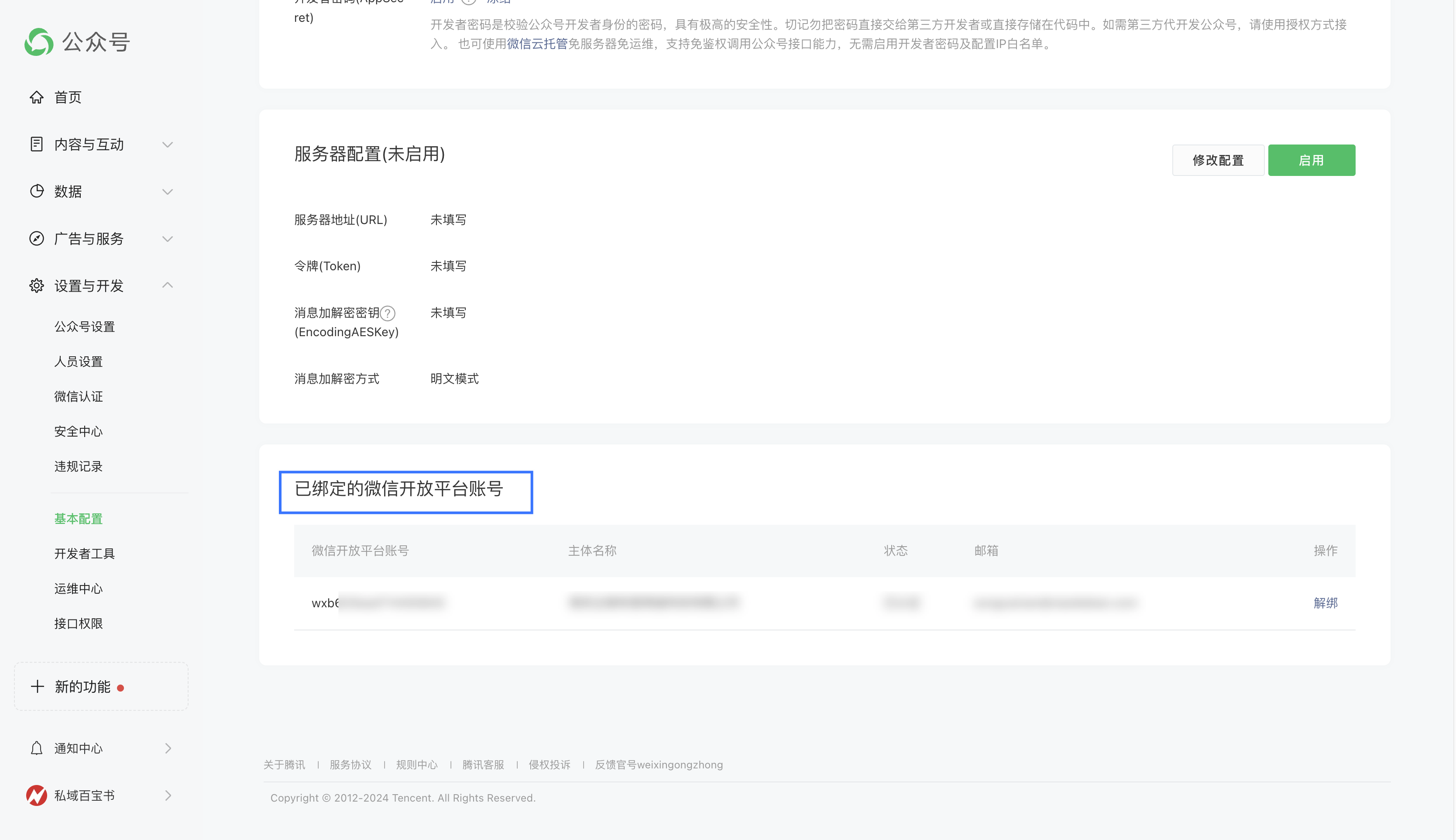Click the 新的功能 button
The width and height of the screenshot is (1456, 840).
point(102,686)
